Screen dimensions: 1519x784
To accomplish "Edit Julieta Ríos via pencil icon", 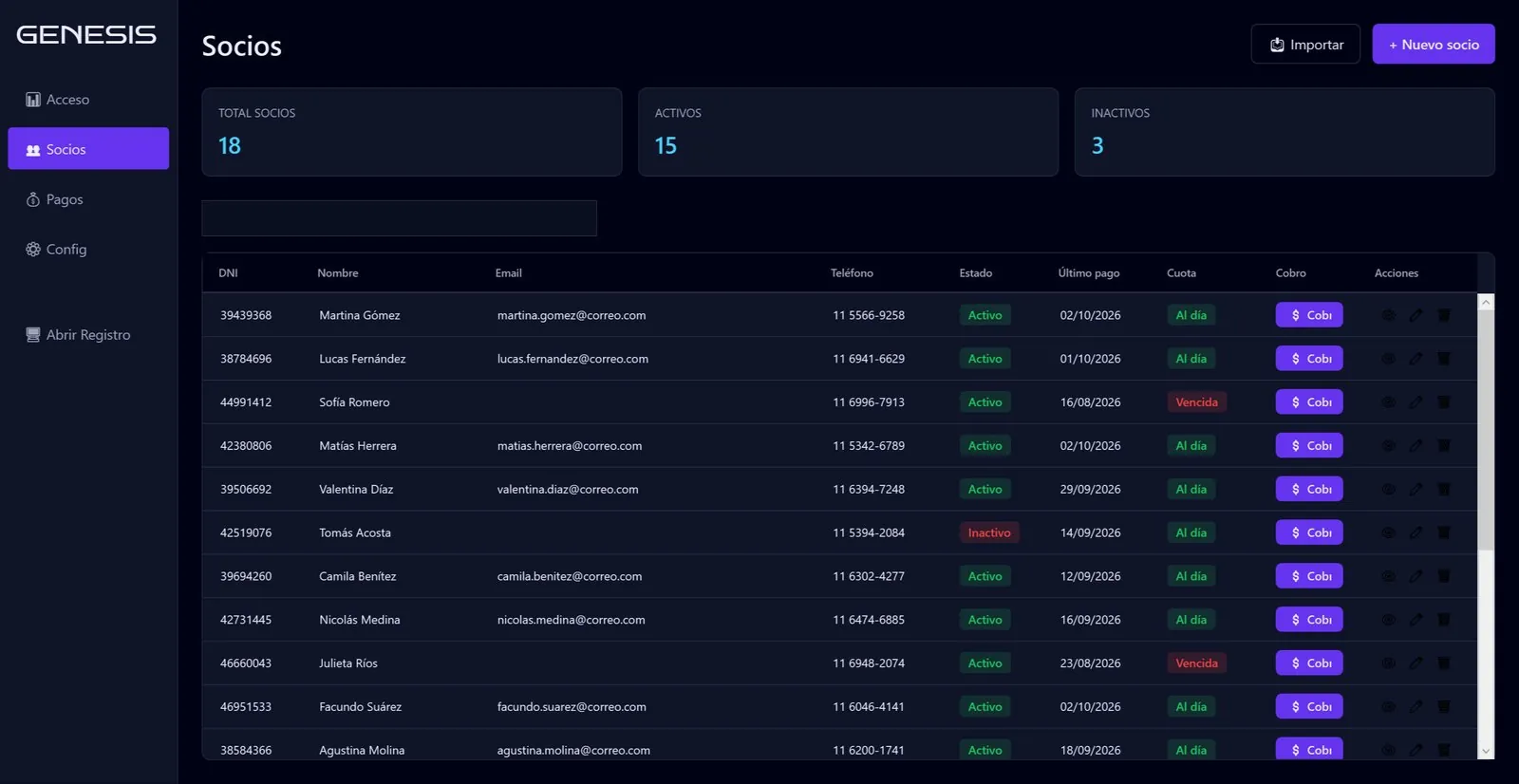I will tap(1416, 663).
